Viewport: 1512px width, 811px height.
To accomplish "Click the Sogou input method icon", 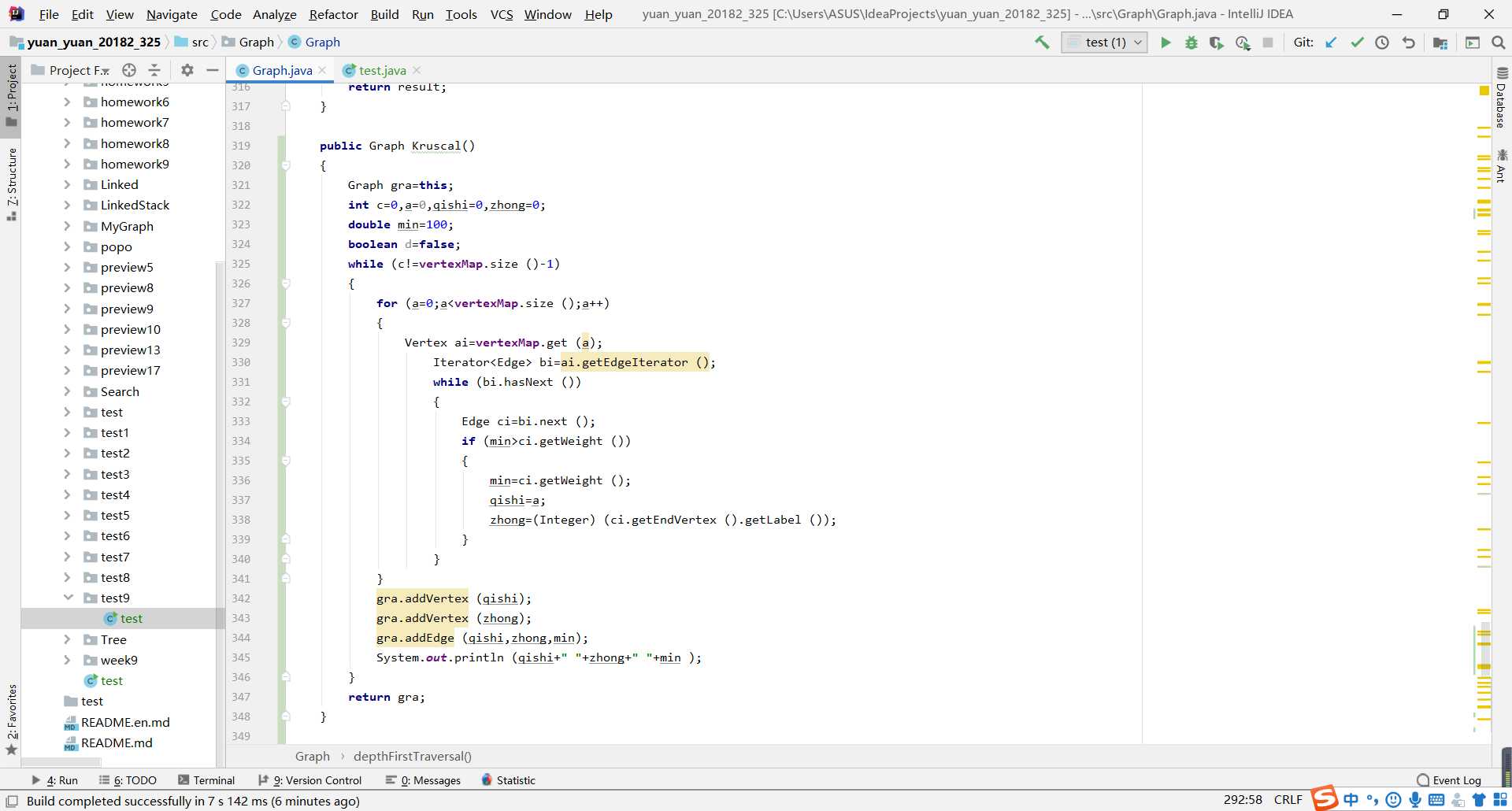I will point(1324,798).
